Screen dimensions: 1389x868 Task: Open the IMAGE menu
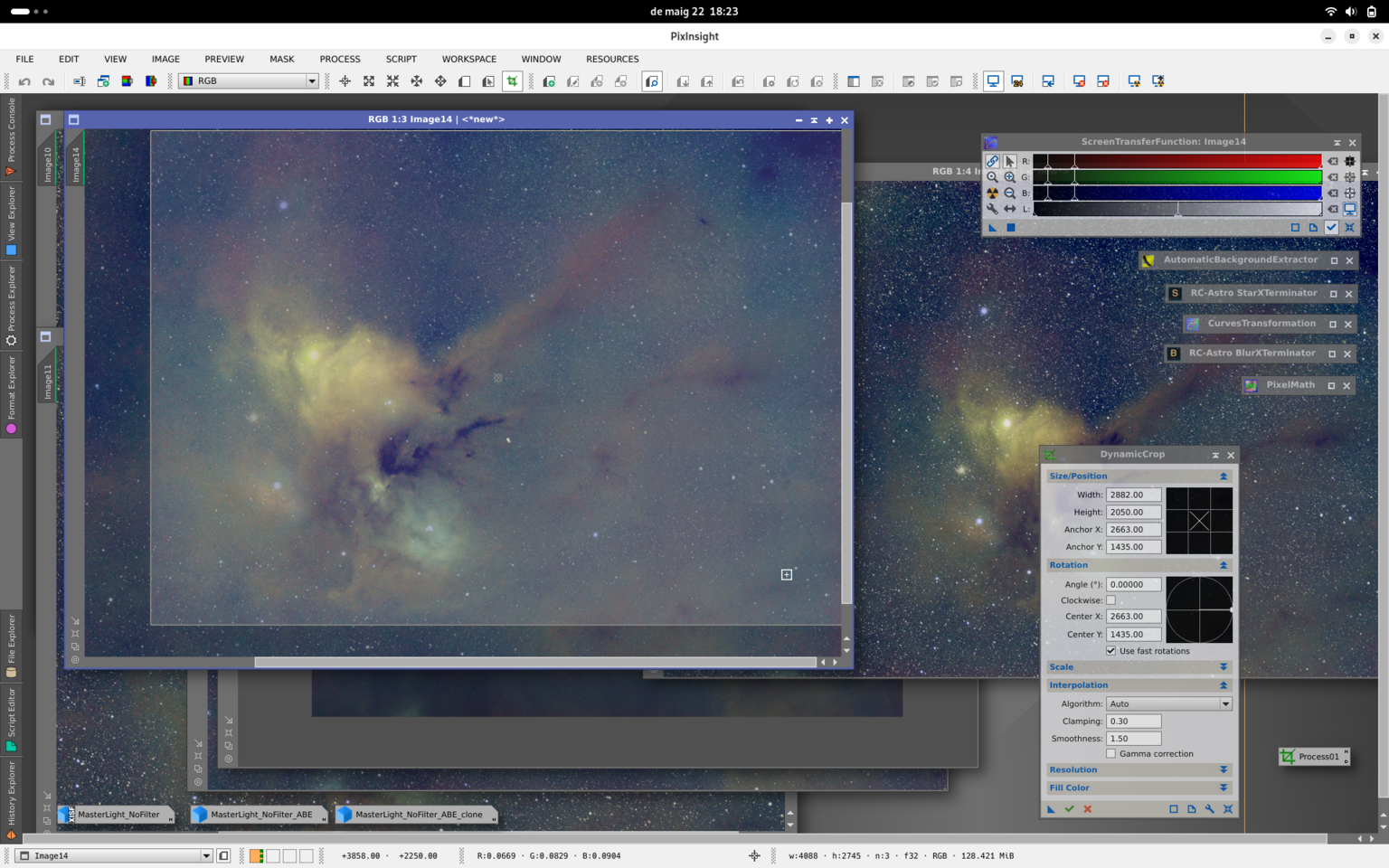click(x=165, y=59)
